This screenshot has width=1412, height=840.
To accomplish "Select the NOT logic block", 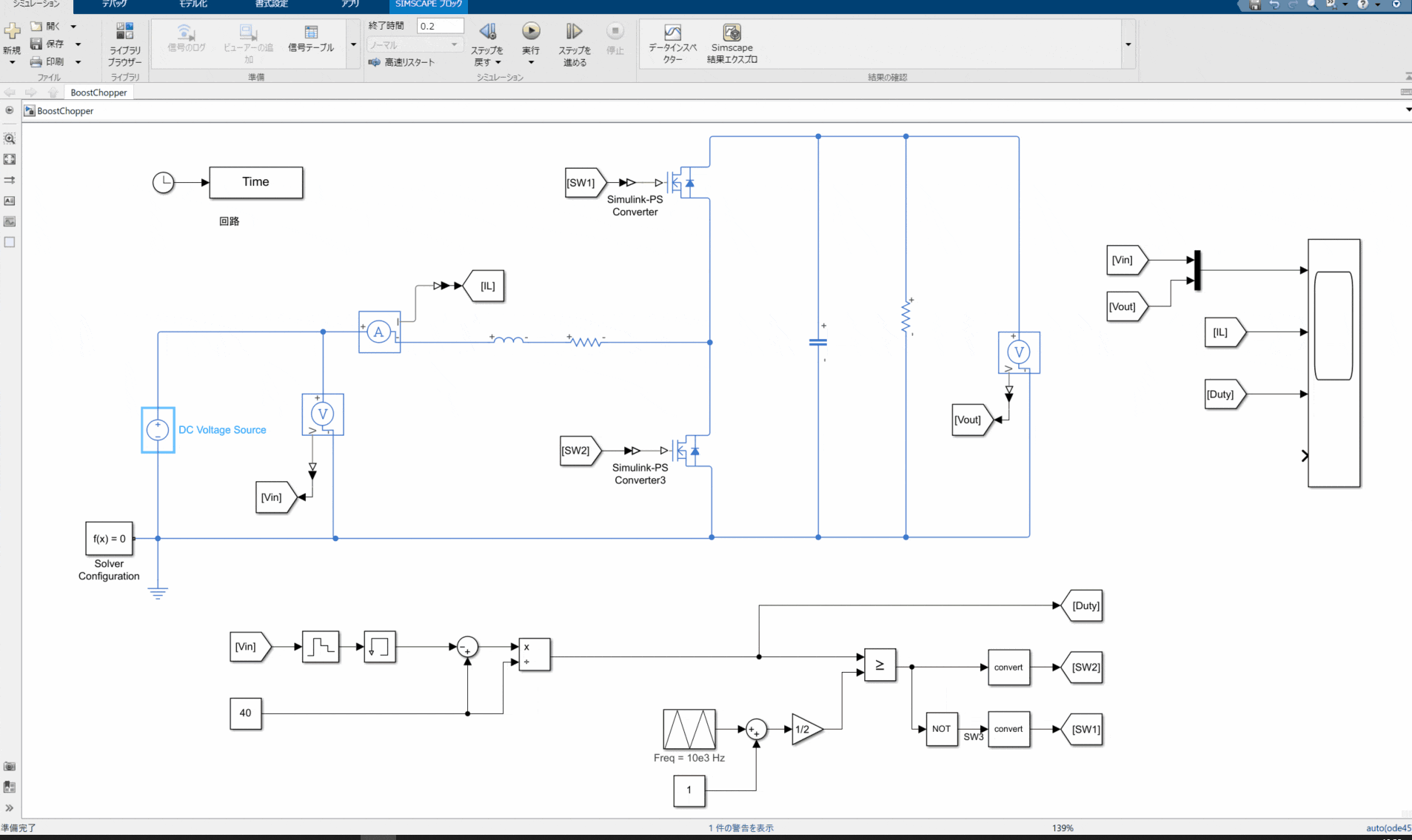I will click(x=941, y=729).
